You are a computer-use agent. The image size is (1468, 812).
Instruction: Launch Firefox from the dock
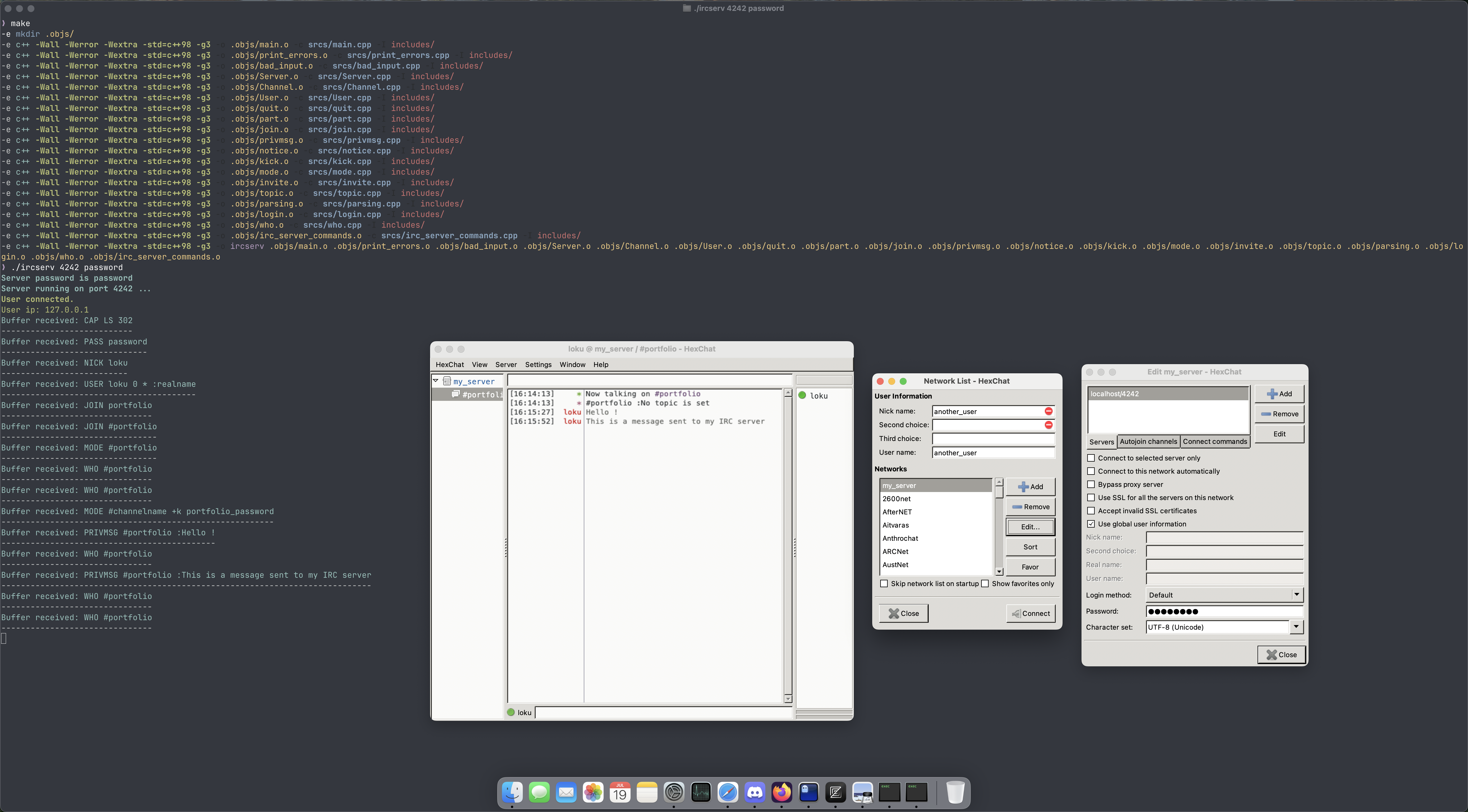click(782, 792)
